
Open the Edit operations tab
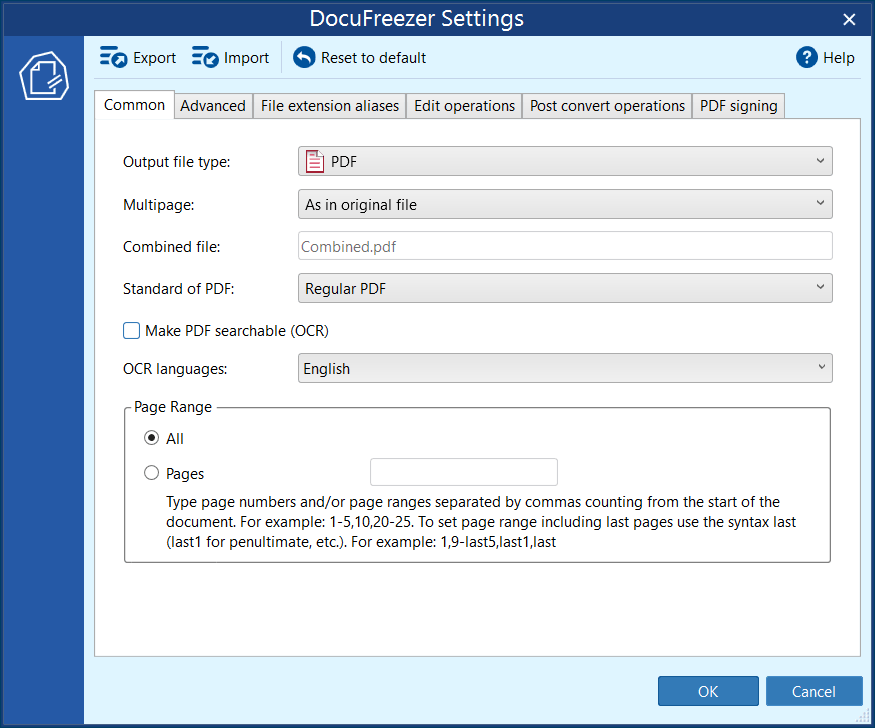click(x=464, y=106)
